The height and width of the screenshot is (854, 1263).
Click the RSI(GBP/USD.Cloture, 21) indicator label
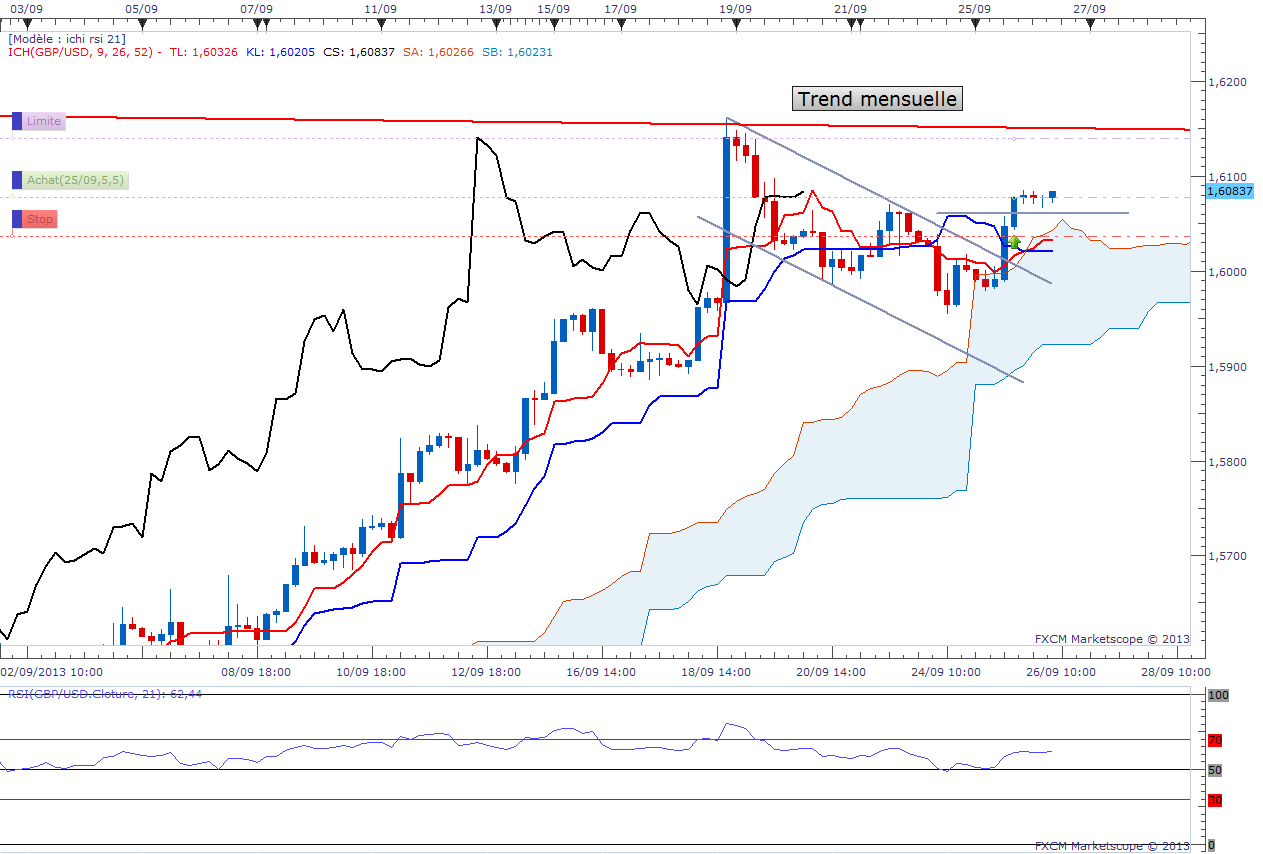coord(104,693)
